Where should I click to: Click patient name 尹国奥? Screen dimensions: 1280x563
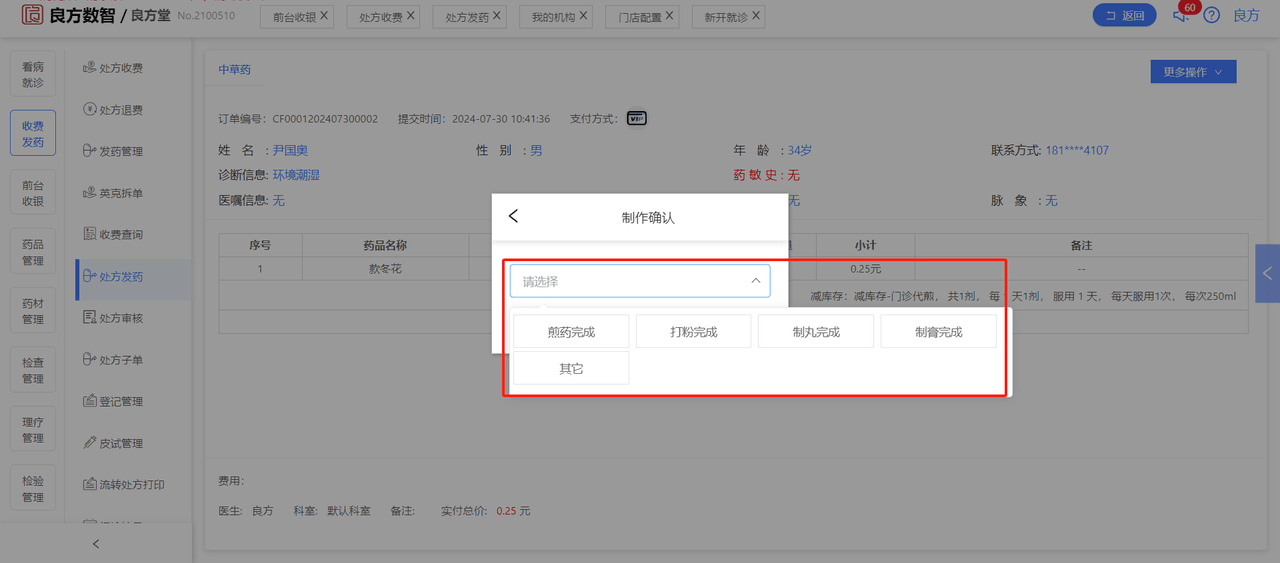coord(290,150)
